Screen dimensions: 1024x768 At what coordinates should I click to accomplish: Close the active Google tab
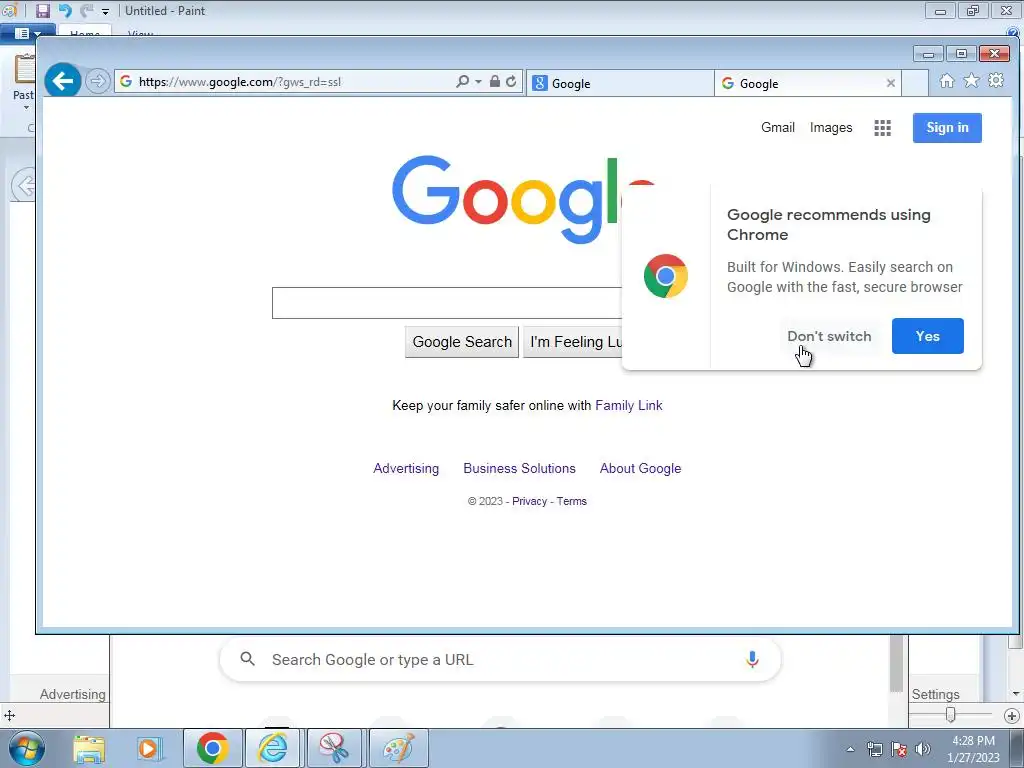[891, 83]
